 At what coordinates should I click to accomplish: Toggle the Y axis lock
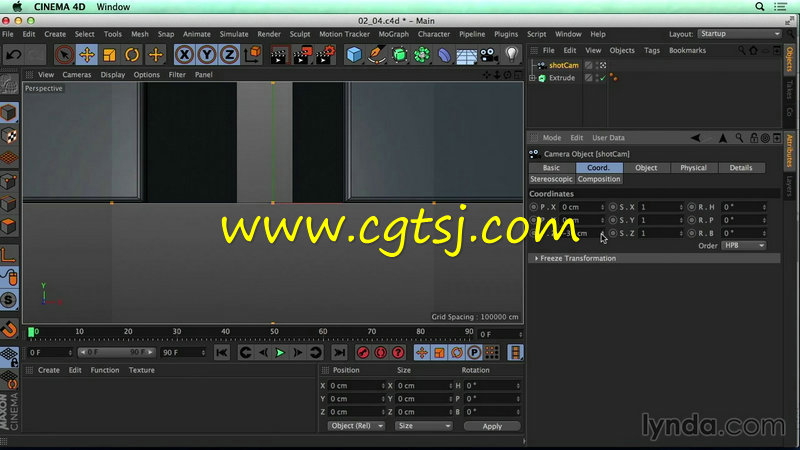(207, 55)
